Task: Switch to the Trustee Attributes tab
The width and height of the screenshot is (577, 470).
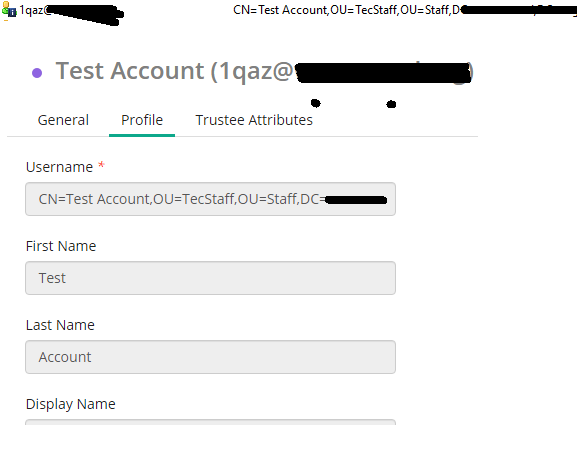Action: 254,120
